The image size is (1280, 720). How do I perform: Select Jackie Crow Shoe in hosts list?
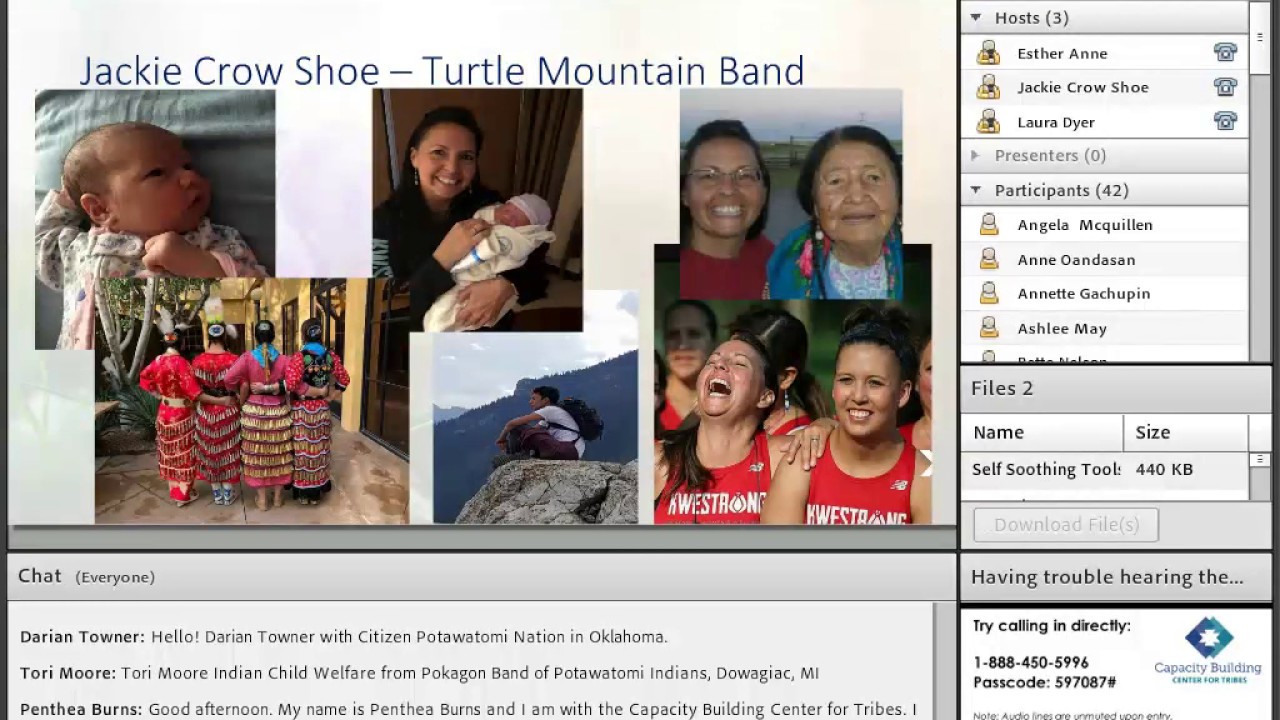1104,87
